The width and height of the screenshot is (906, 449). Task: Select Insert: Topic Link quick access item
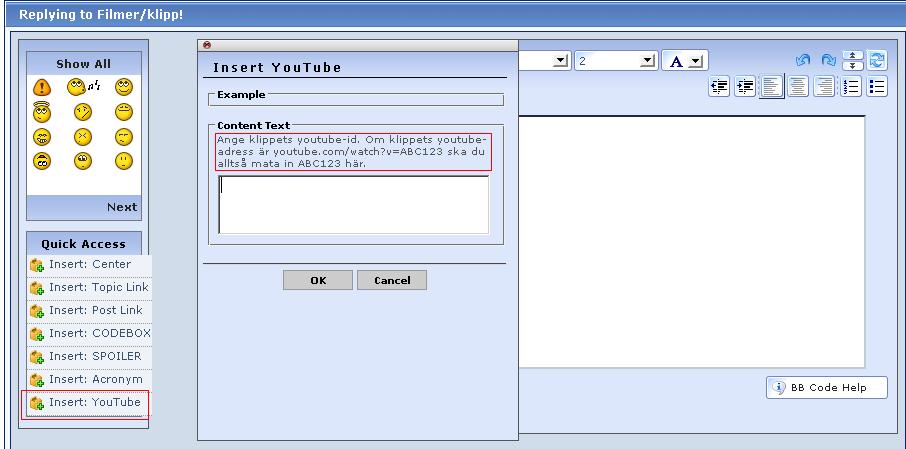click(x=90, y=287)
